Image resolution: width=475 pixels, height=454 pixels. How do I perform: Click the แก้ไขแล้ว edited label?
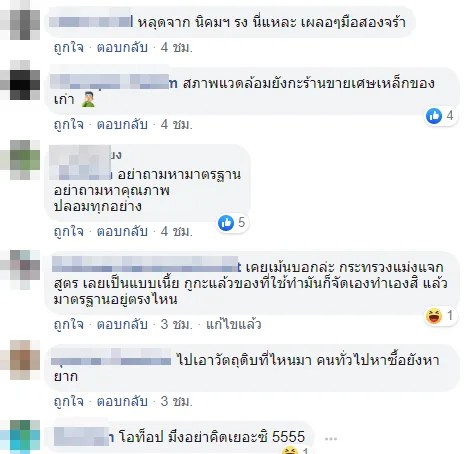point(233,324)
